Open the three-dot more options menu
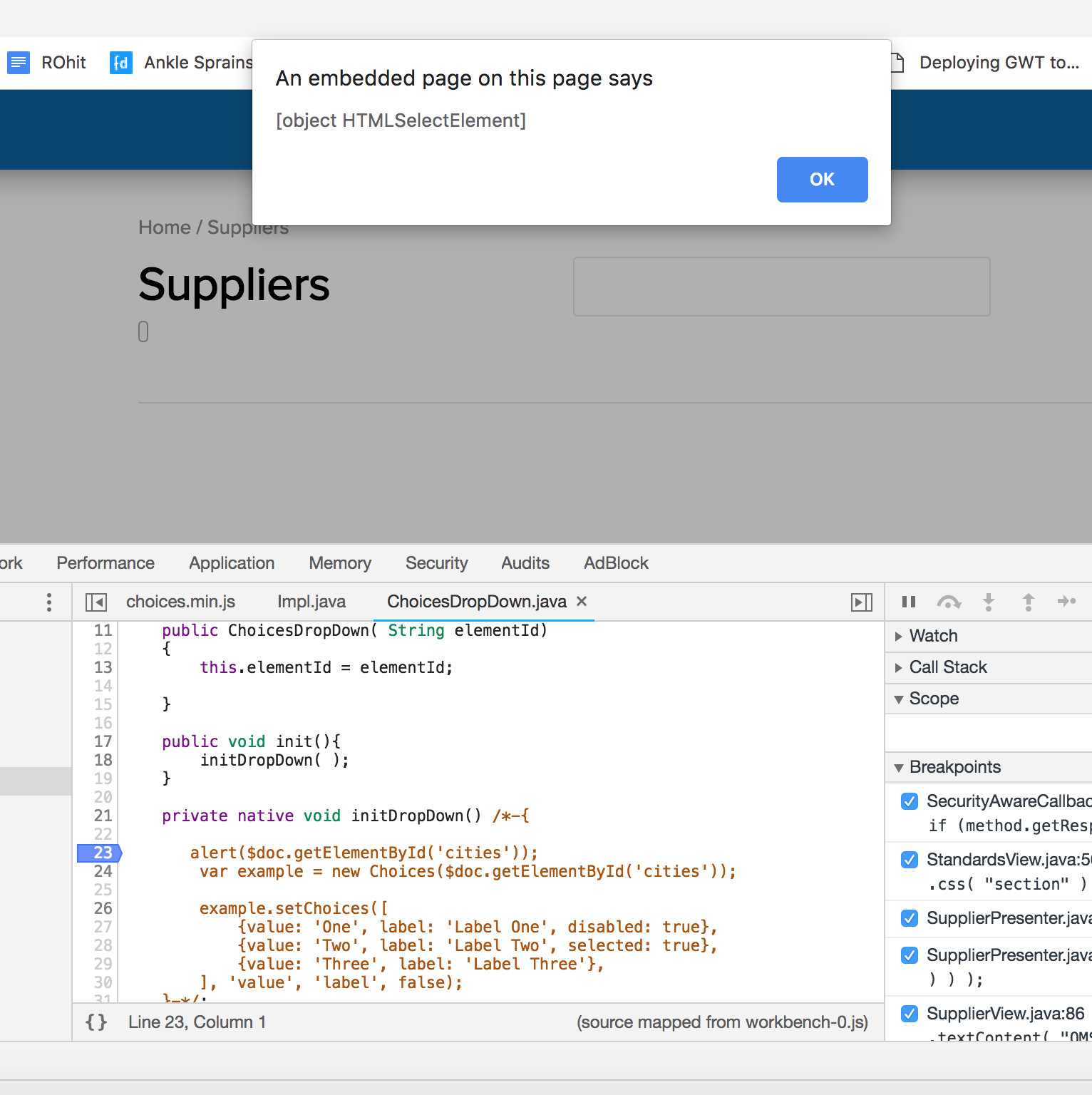 [x=48, y=602]
